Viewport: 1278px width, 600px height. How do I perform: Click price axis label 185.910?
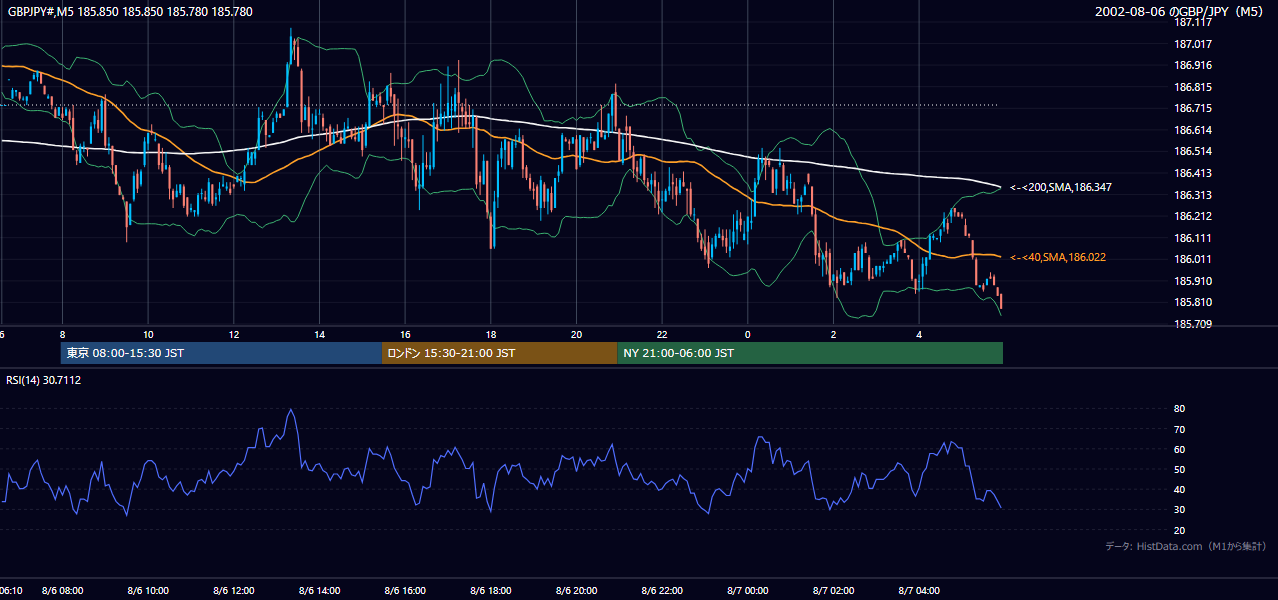click(1193, 281)
